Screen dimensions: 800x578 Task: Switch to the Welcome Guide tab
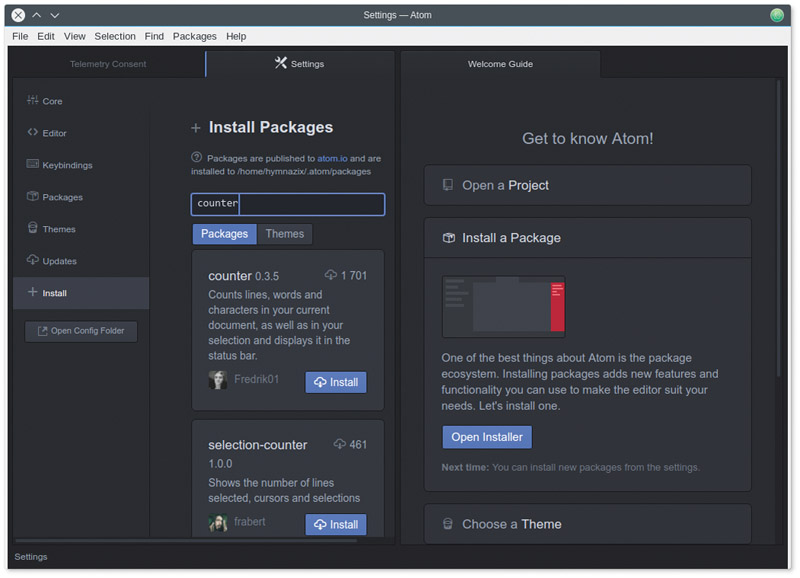coord(500,64)
